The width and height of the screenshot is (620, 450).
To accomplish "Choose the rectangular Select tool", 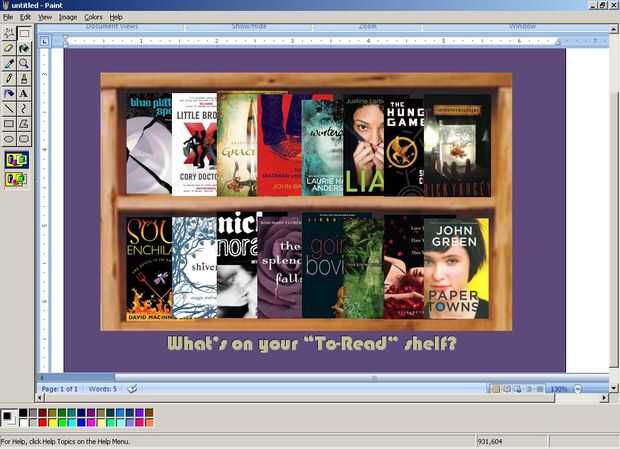I will click(24, 33).
